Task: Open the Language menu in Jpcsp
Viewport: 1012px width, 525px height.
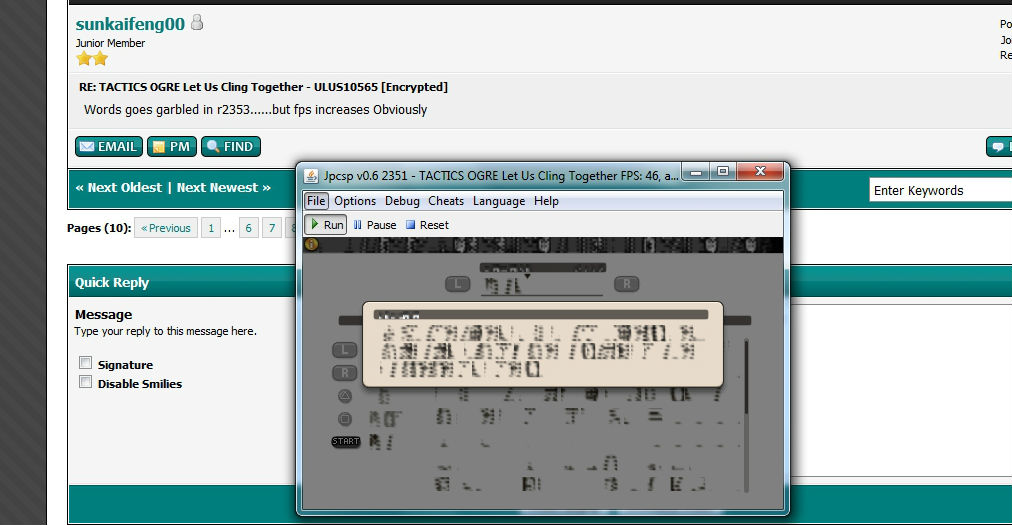Action: [499, 201]
